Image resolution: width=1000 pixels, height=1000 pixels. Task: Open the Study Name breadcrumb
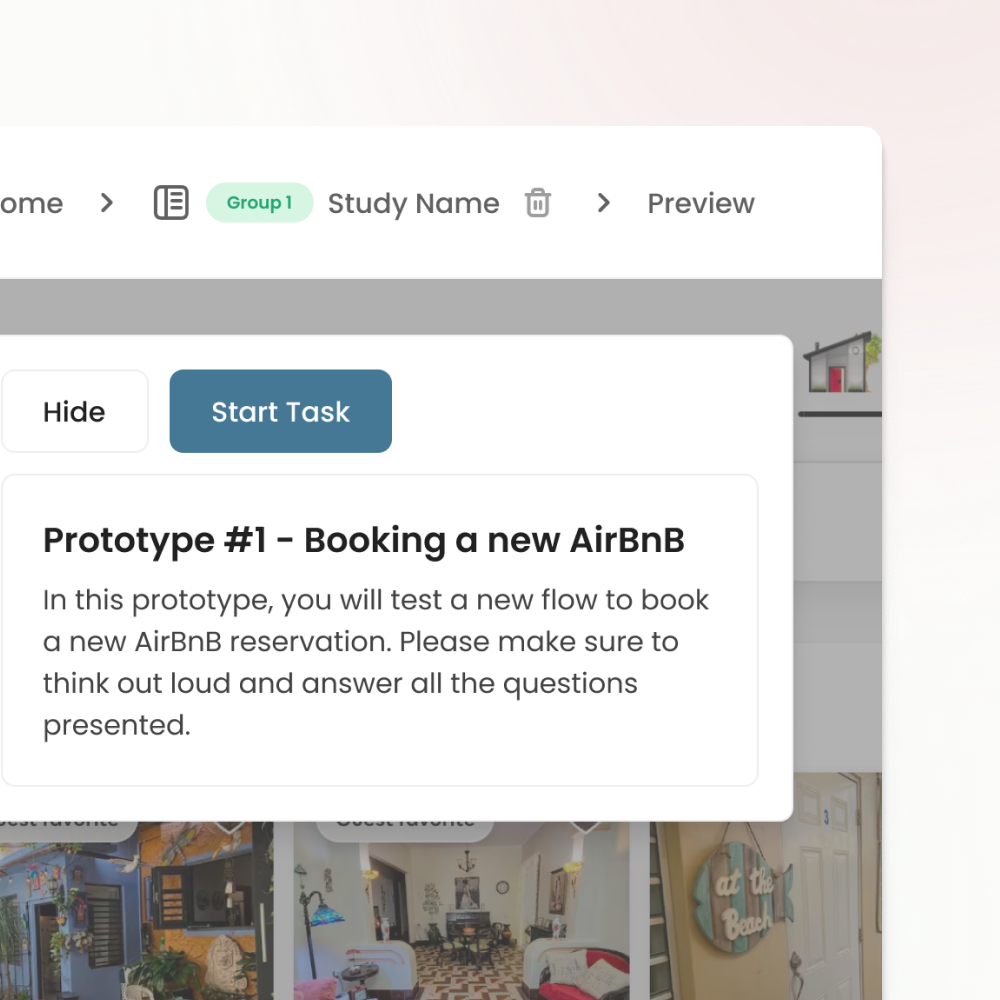coord(413,203)
